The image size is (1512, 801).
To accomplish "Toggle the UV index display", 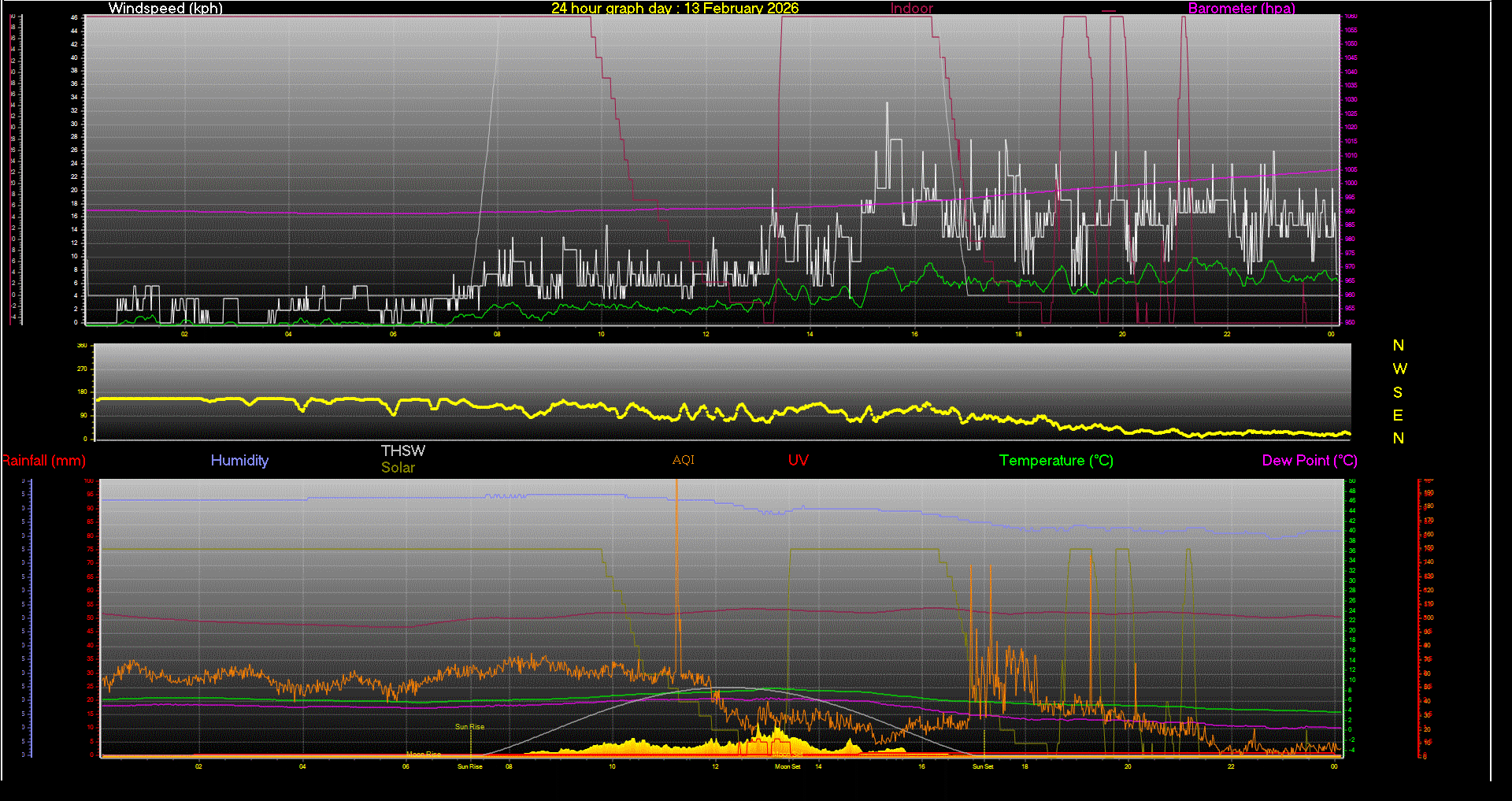I will [x=799, y=461].
